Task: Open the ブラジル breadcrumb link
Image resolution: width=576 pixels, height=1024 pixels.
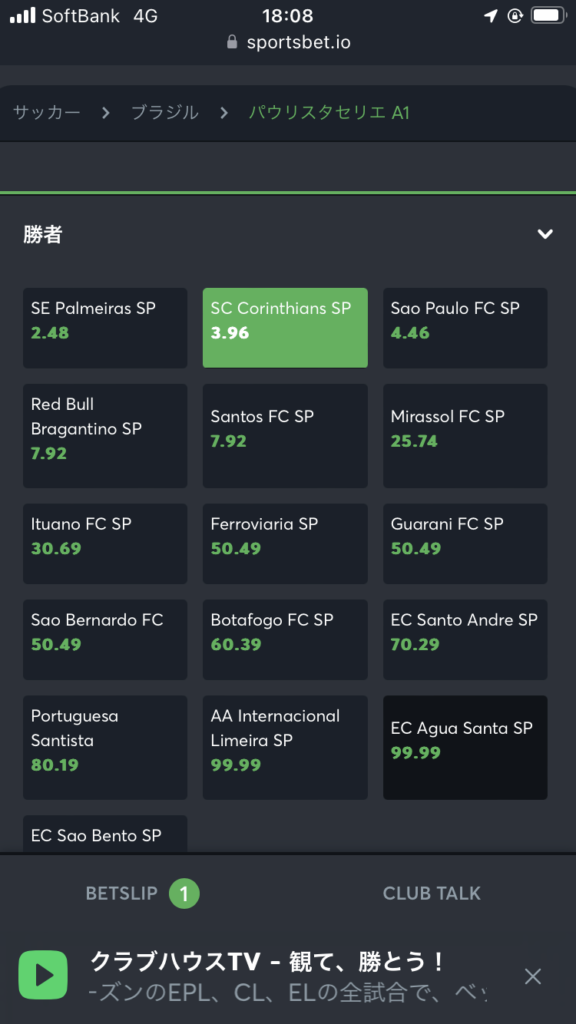Action: 165,112
